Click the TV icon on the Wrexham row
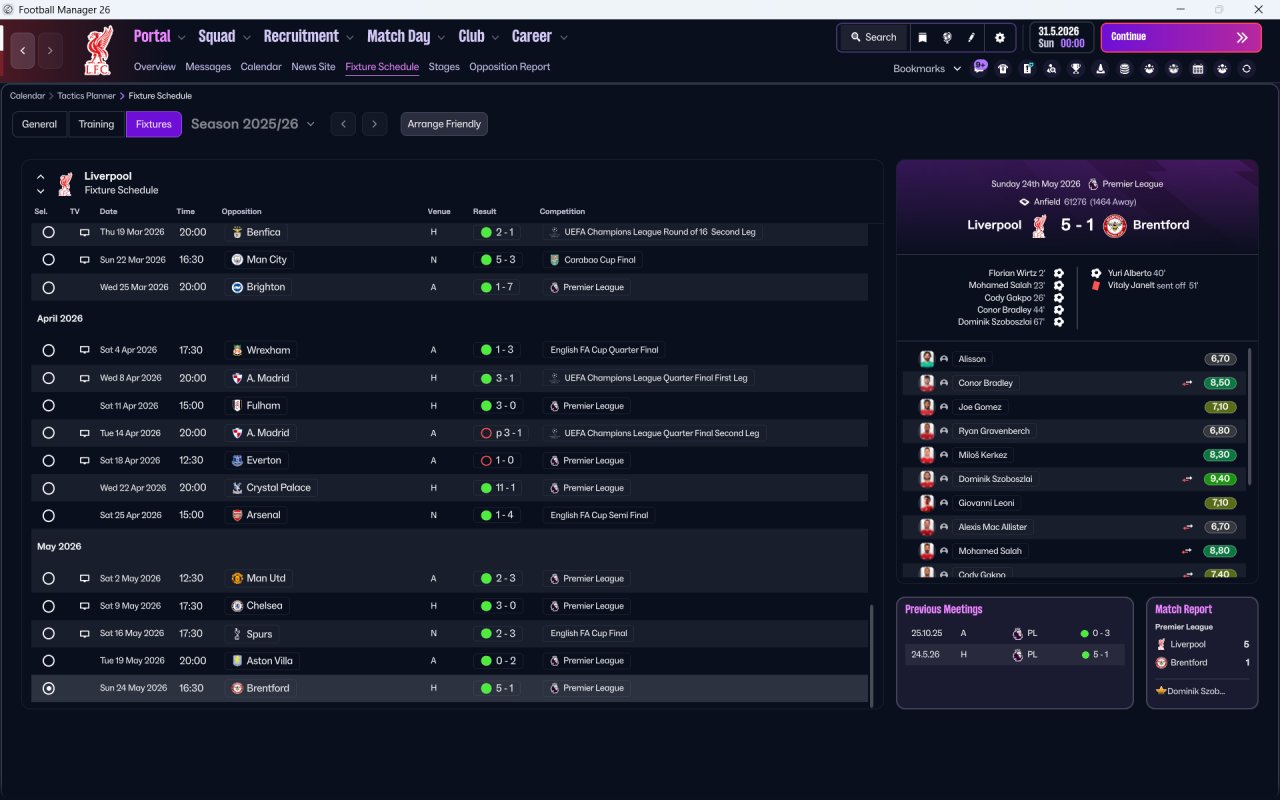This screenshot has width=1280, height=800. pyautogui.click(x=85, y=351)
